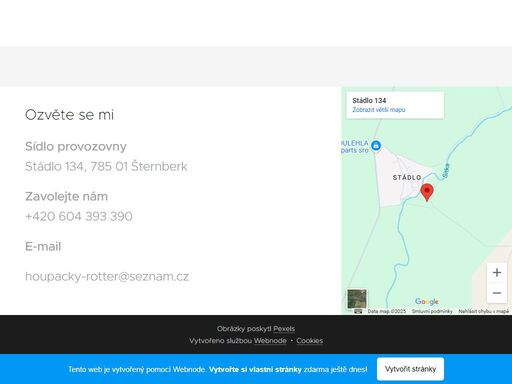Click phone number +420 604 393 390
512x384 pixels.
coord(79,216)
